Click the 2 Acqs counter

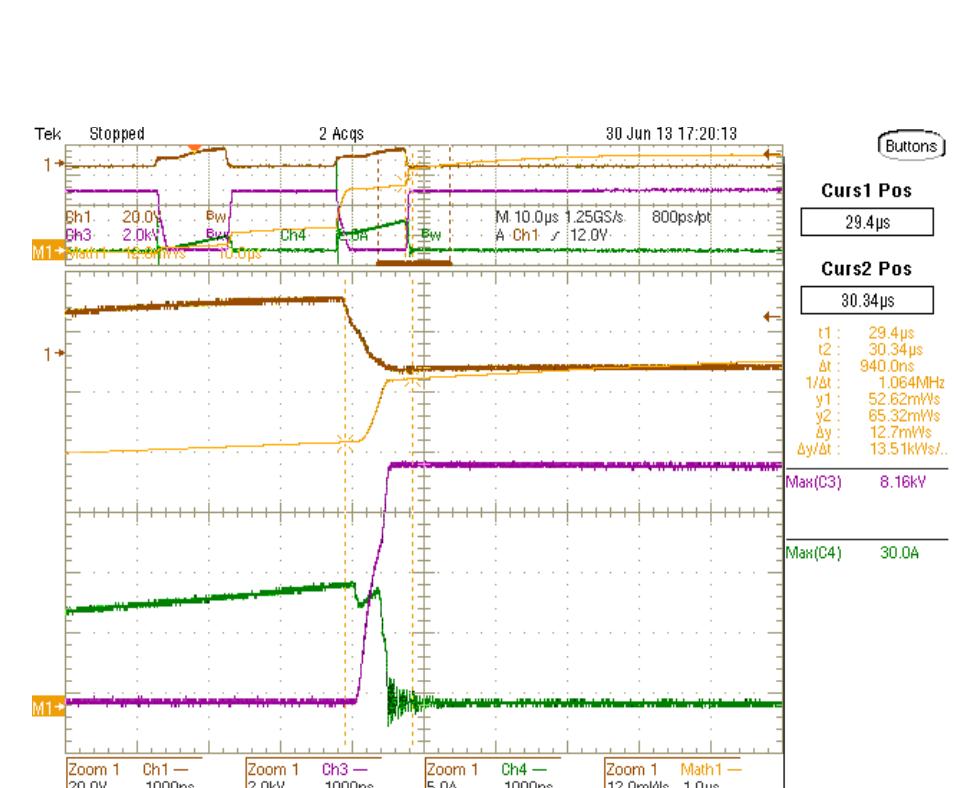tap(341, 133)
